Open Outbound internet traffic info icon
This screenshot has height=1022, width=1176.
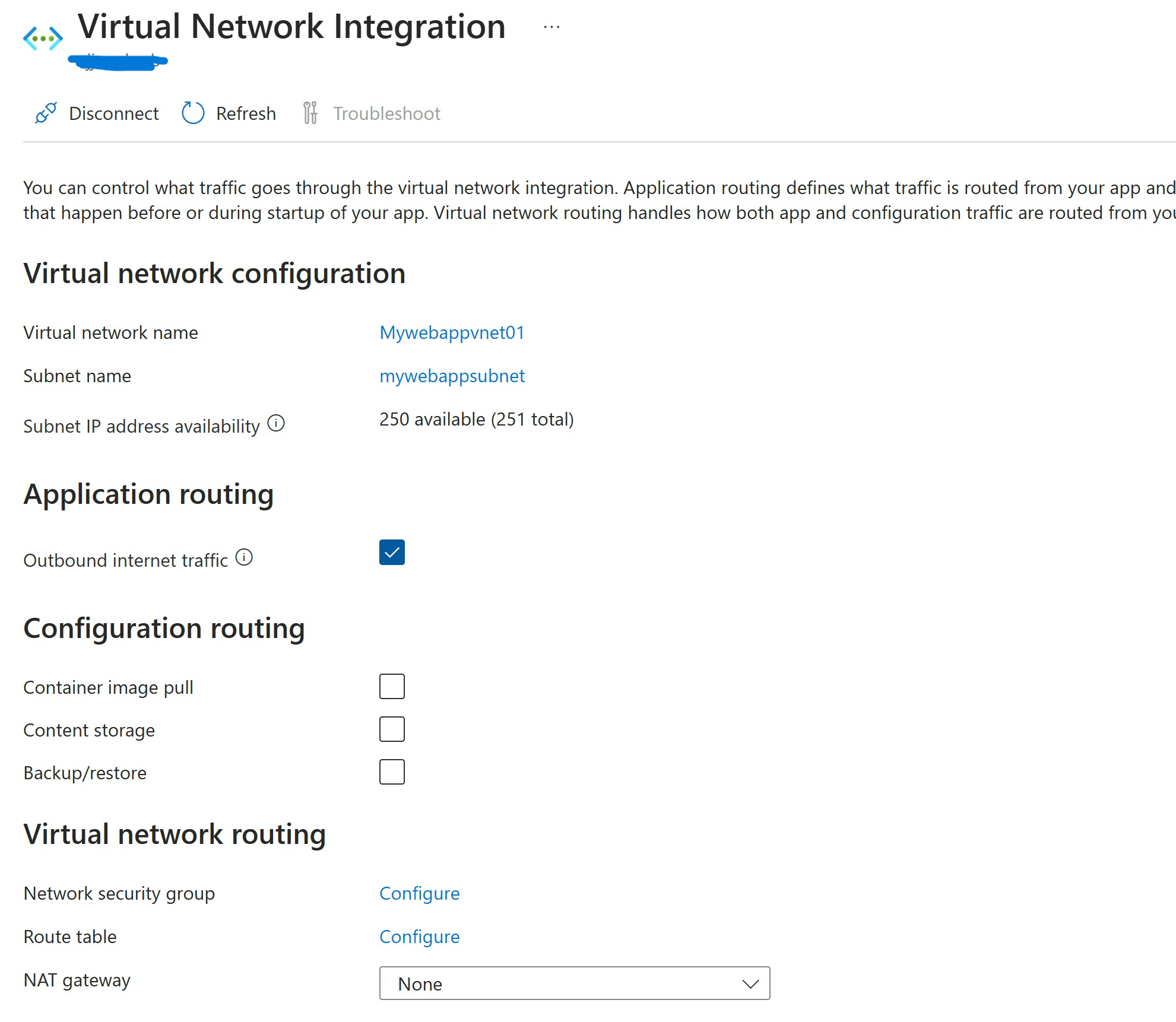point(245,557)
